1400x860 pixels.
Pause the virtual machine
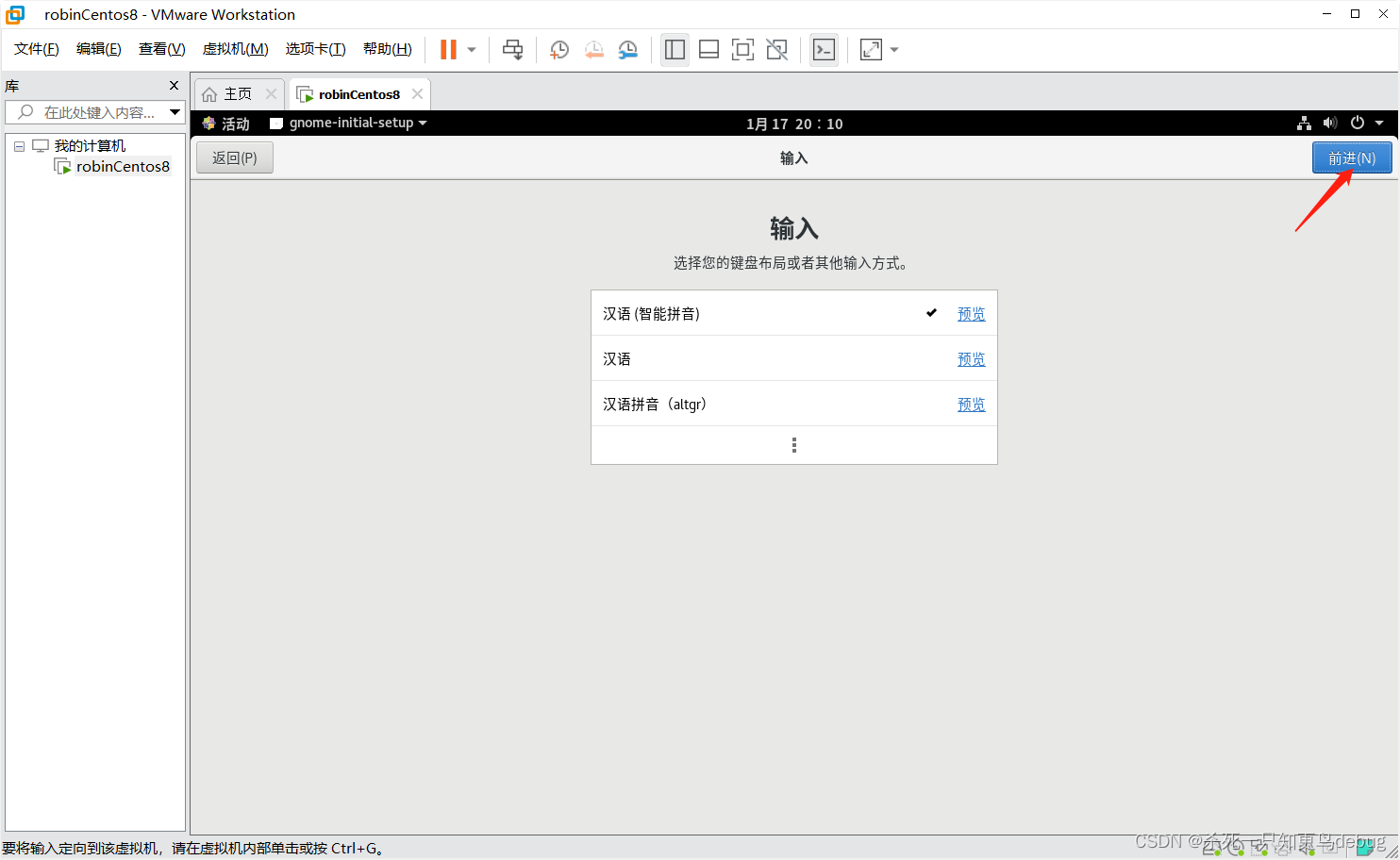[448, 50]
